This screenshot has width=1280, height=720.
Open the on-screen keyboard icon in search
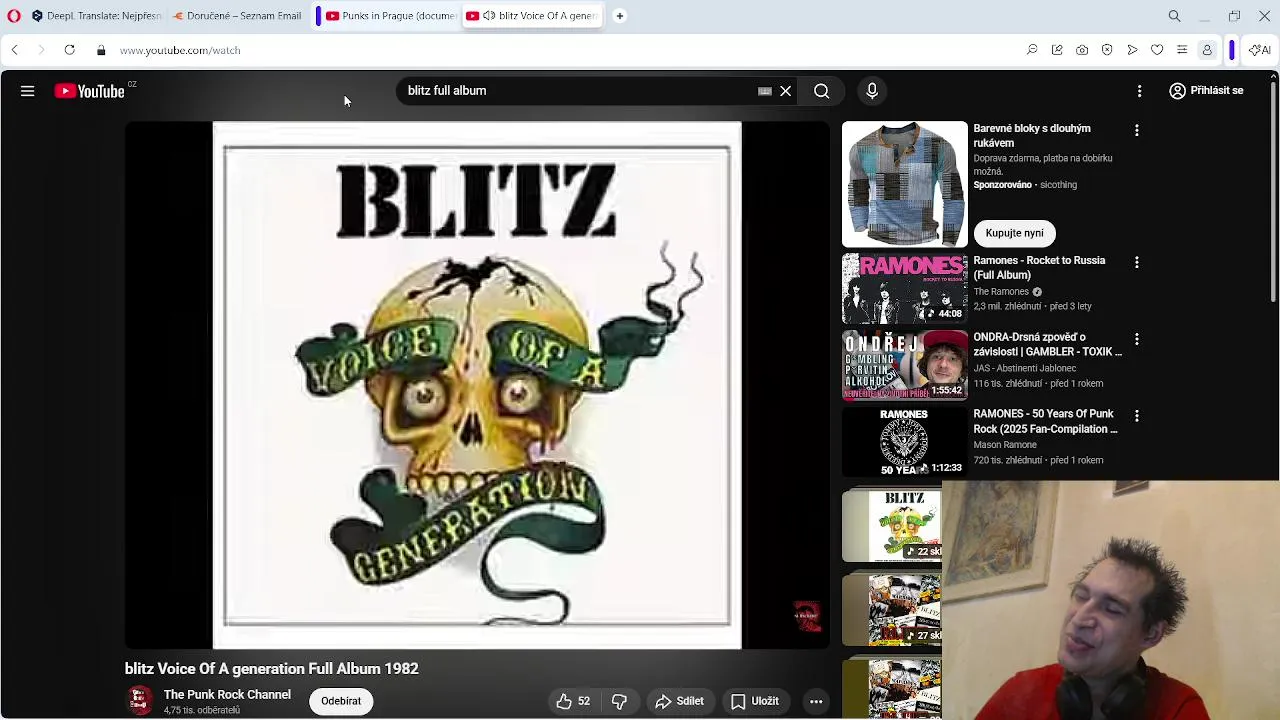tap(765, 91)
